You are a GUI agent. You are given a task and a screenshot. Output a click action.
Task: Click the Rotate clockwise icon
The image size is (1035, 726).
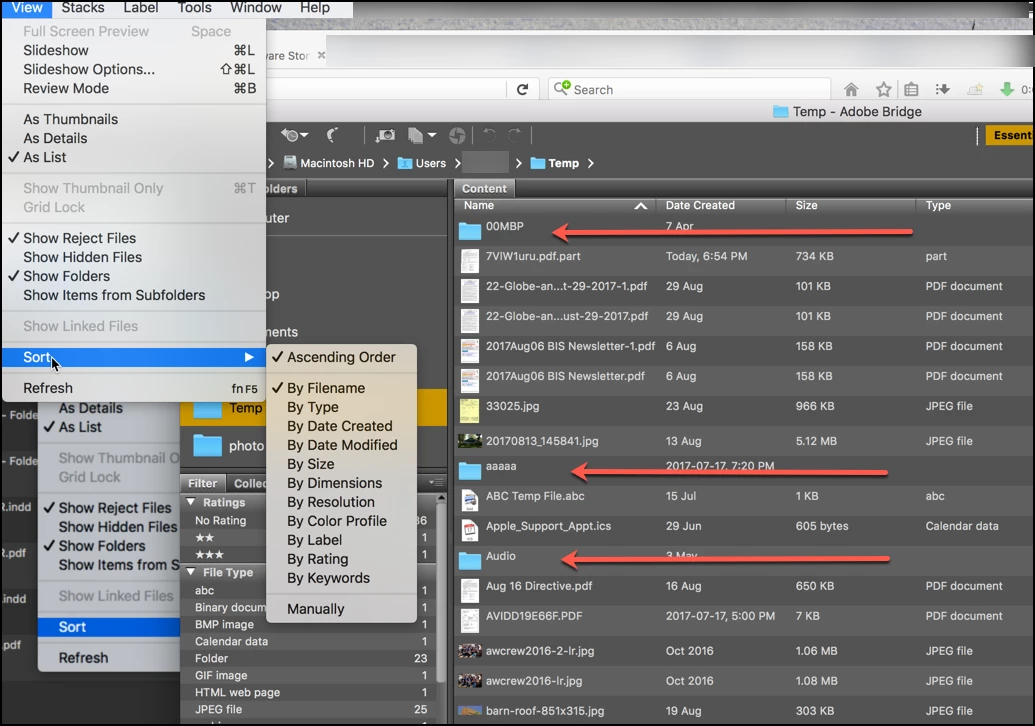click(x=515, y=135)
